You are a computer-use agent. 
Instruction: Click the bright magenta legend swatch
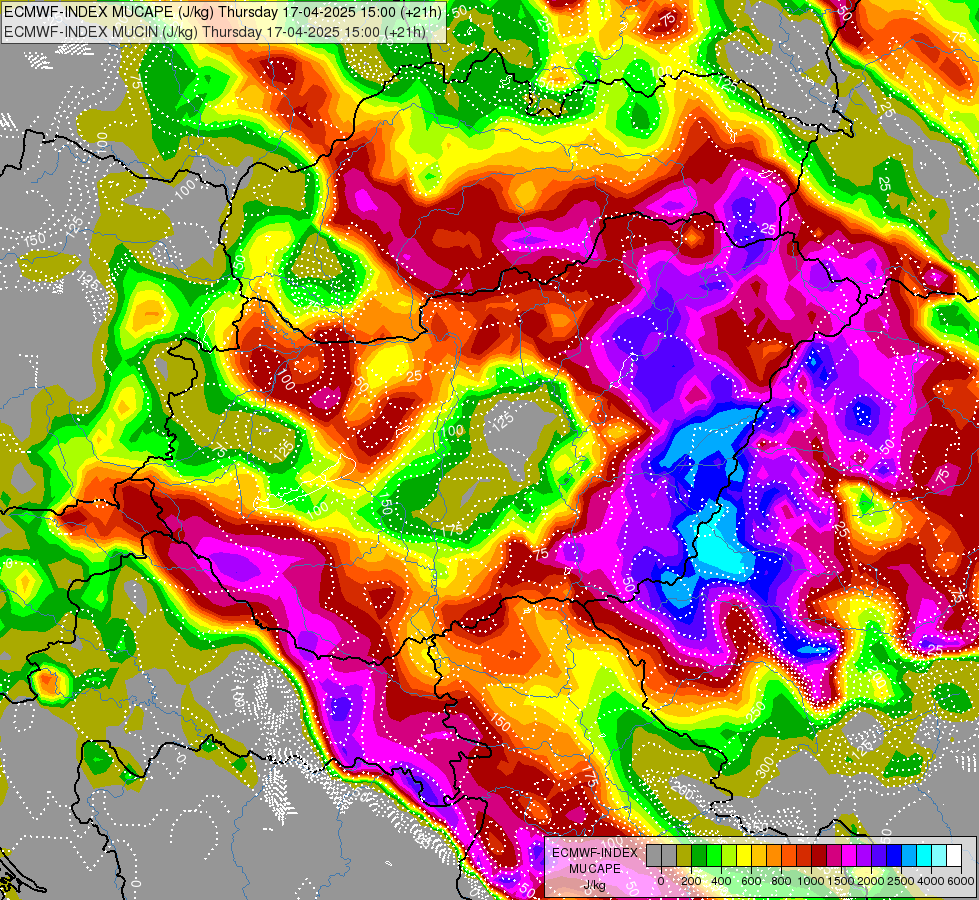(850, 855)
